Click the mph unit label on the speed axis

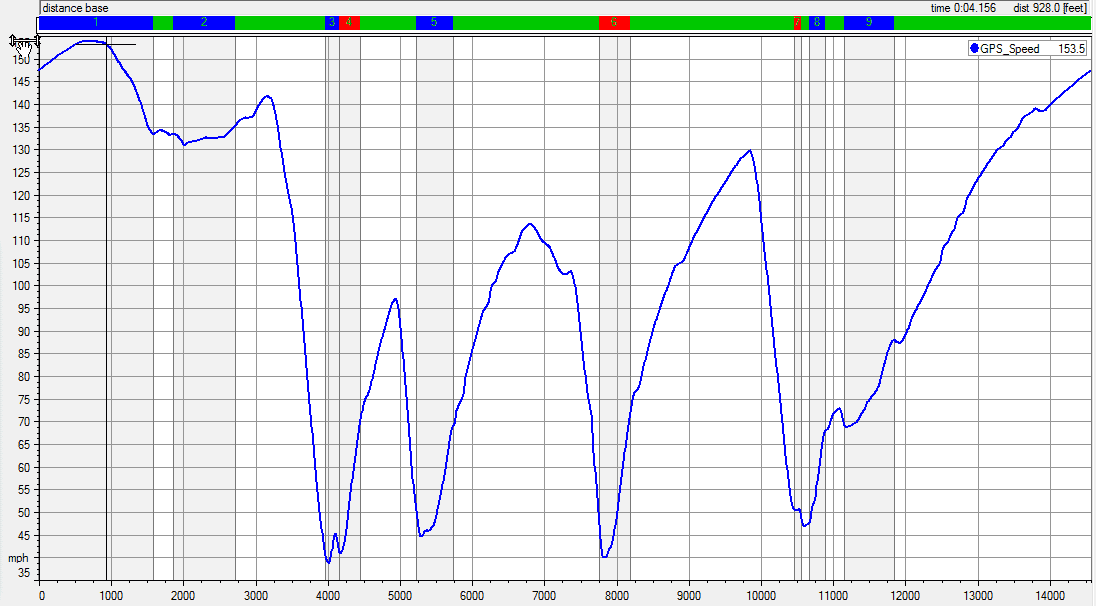pos(18,558)
